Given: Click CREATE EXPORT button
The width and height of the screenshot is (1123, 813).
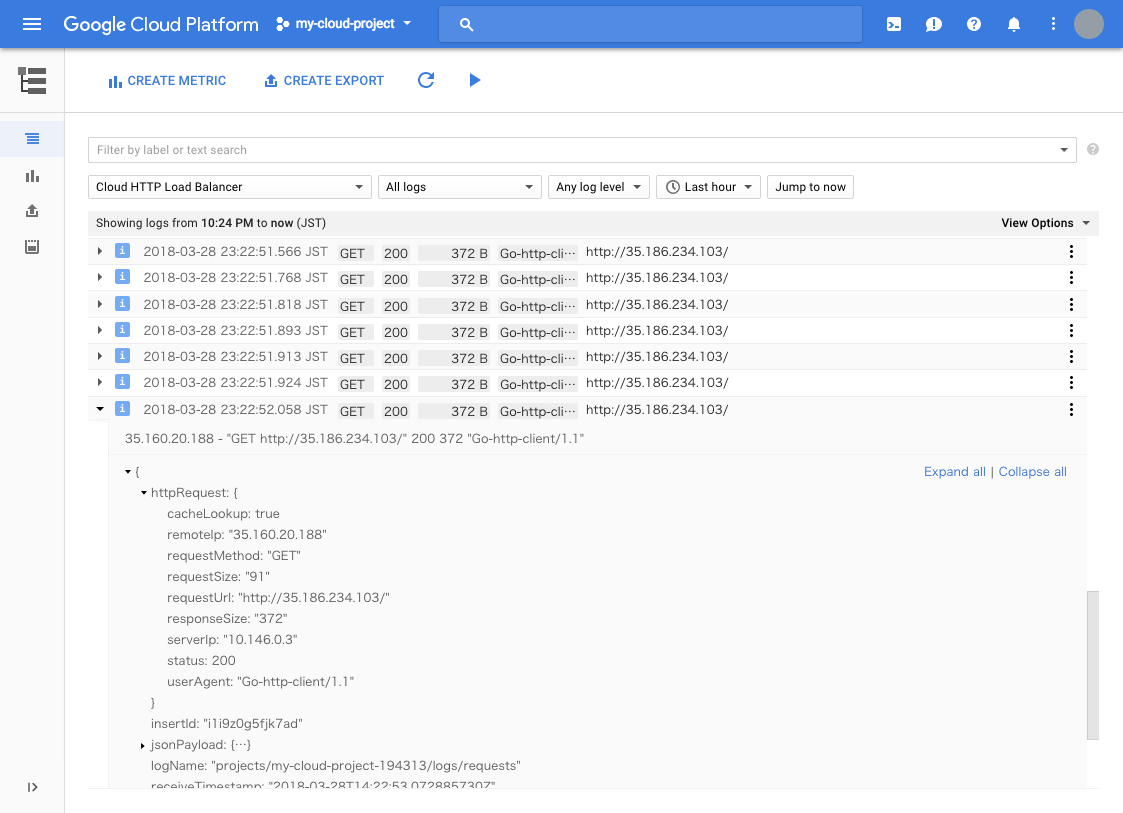Looking at the screenshot, I should [x=324, y=81].
